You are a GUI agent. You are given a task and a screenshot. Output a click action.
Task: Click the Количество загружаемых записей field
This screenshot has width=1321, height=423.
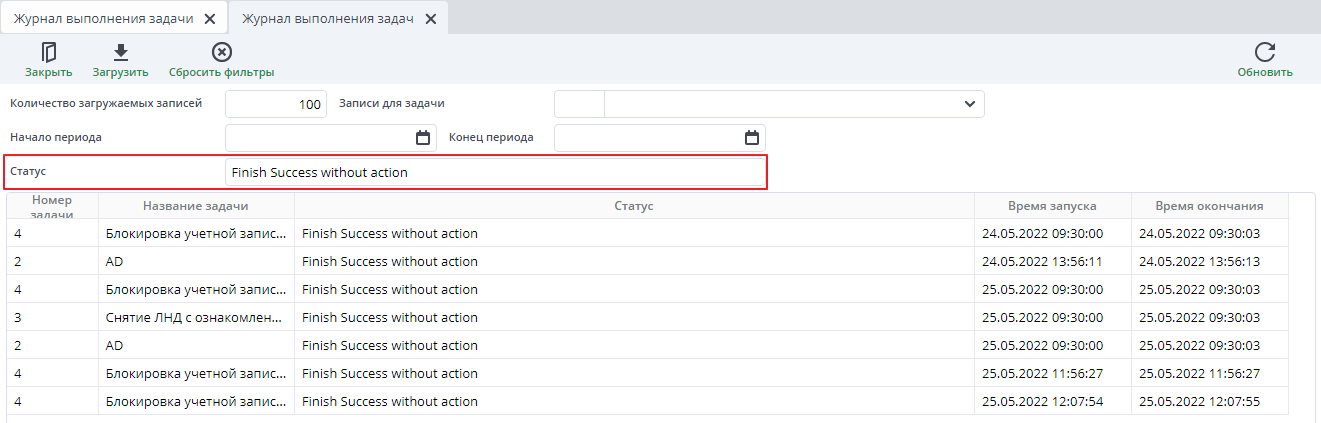276,104
